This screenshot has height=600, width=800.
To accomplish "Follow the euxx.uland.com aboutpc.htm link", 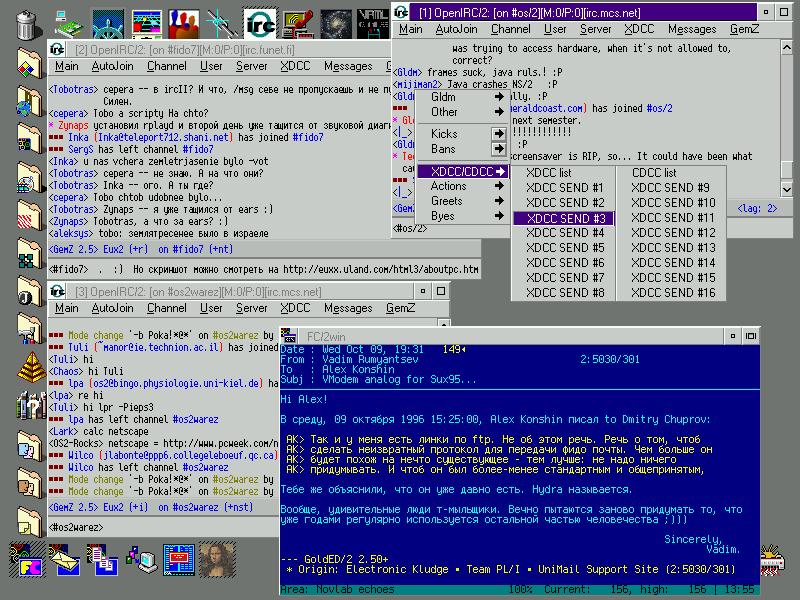I will point(381,269).
